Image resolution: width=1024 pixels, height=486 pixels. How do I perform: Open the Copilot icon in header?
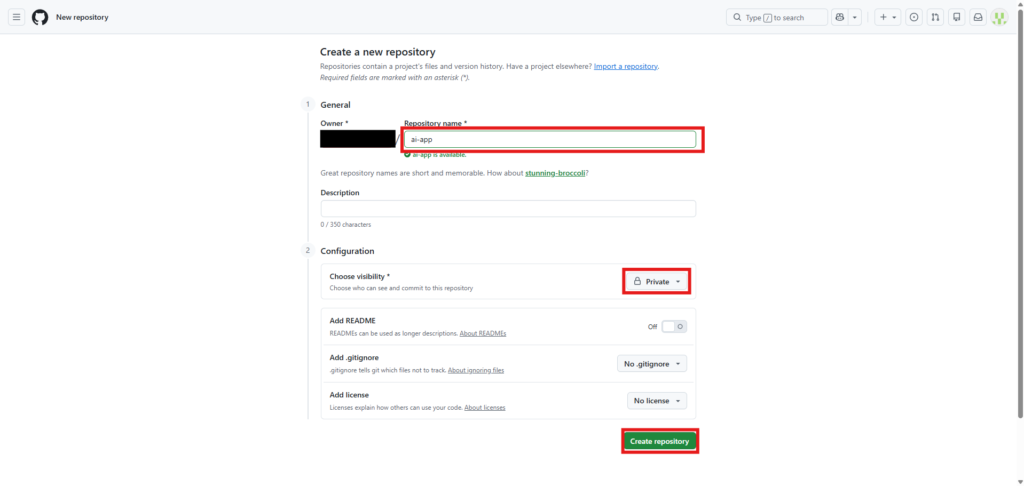(x=840, y=18)
